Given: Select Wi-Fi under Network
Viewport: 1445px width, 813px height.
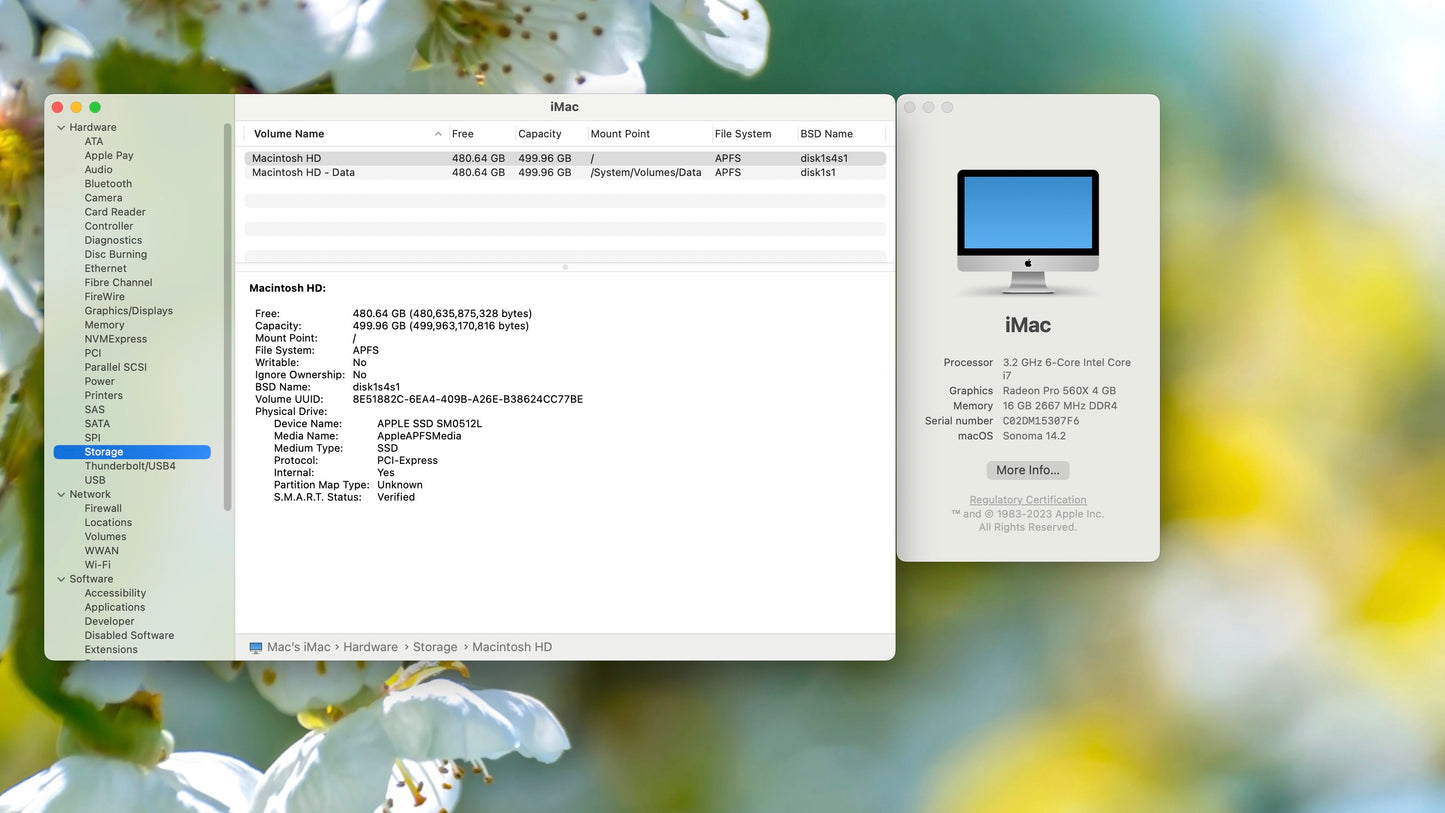Looking at the screenshot, I should 97,564.
